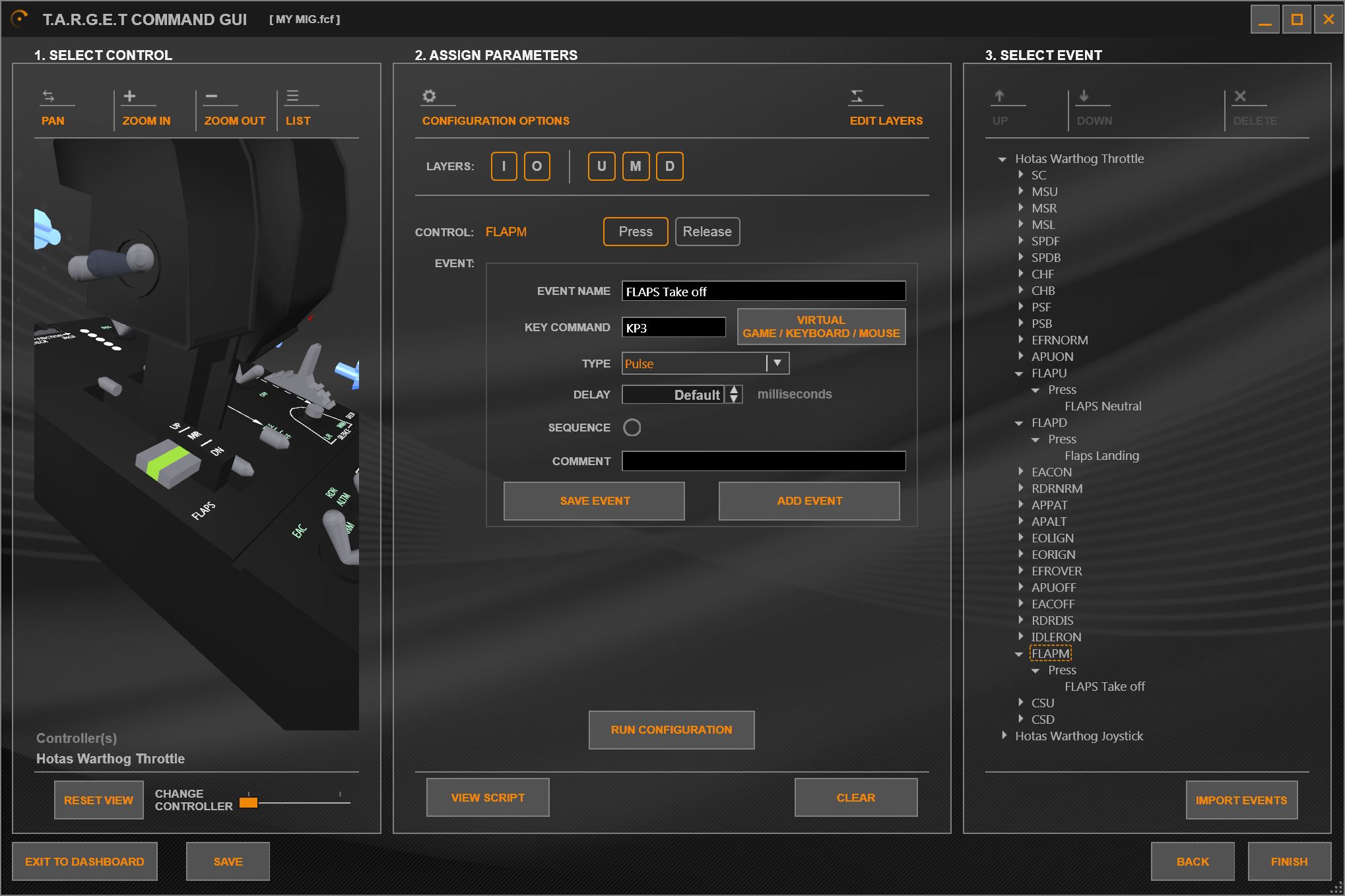The height and width of the screenshot is (896, 1345).
Task: Select the APUOFF tree item
Action: (1053, 588)
